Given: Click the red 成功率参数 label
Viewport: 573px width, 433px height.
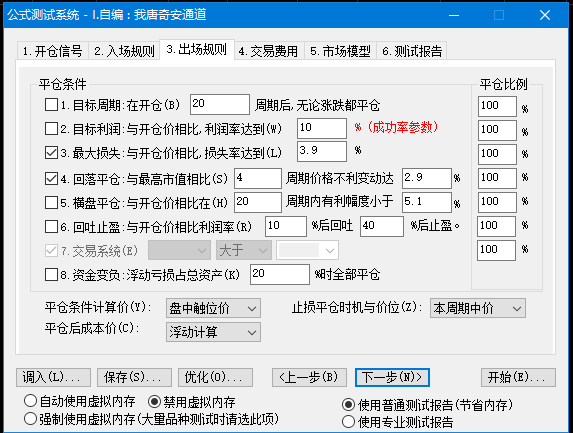Looking at the screenshot, I should [x=402, y=127].
